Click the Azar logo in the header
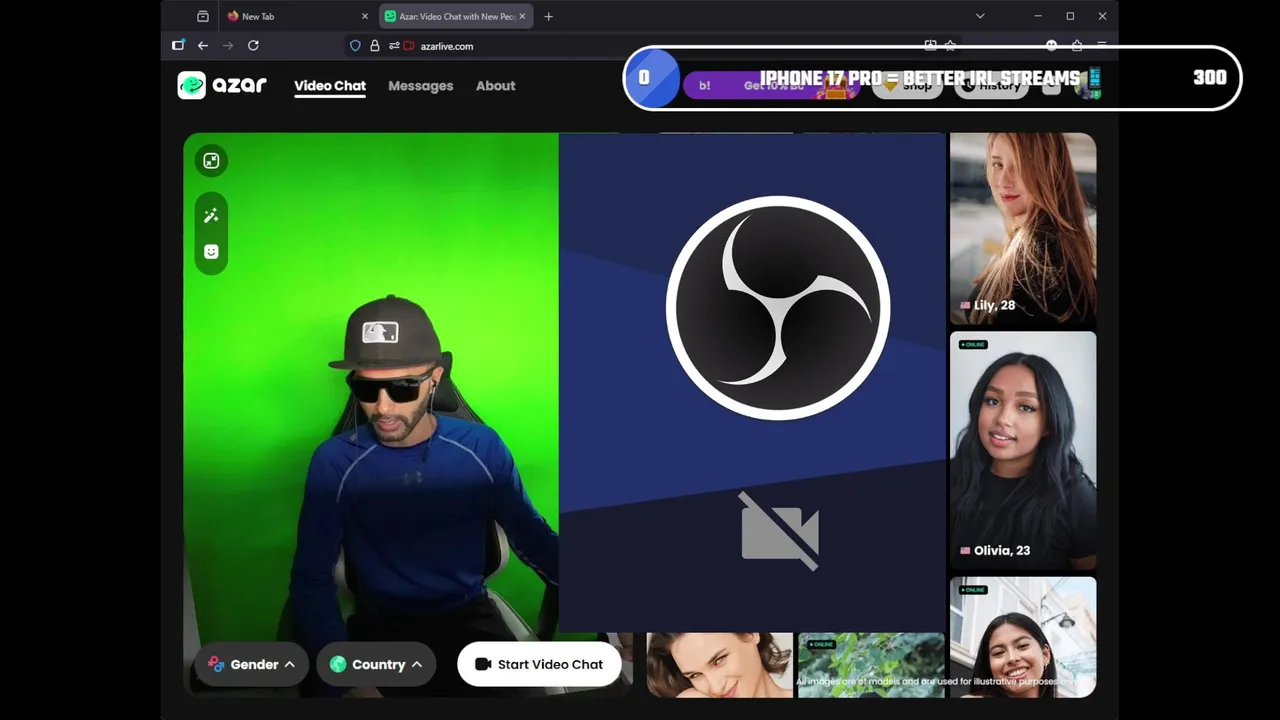This screenshot has width=1280, height=720. [222, 85]
